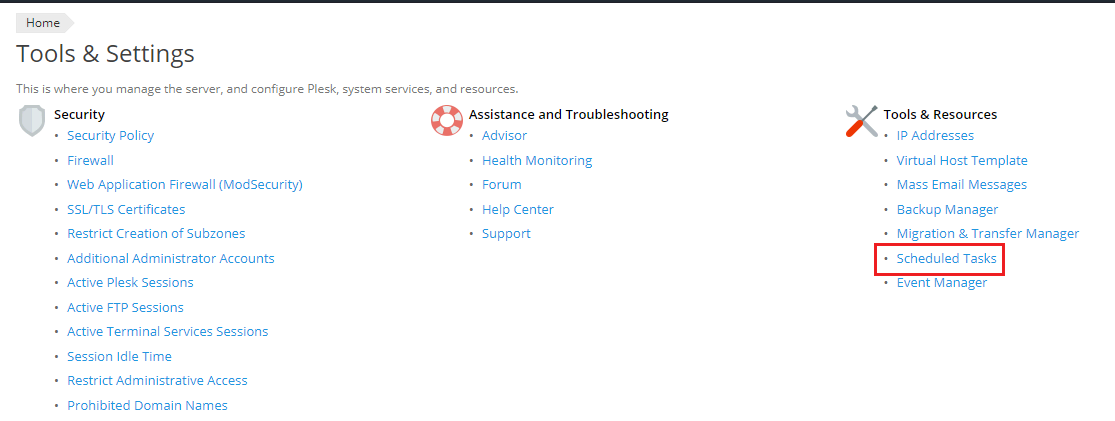Open Additional Administrator Accounts
Image resolution: width=1115 pixels, height=421 pixels.
coord(170,258)
